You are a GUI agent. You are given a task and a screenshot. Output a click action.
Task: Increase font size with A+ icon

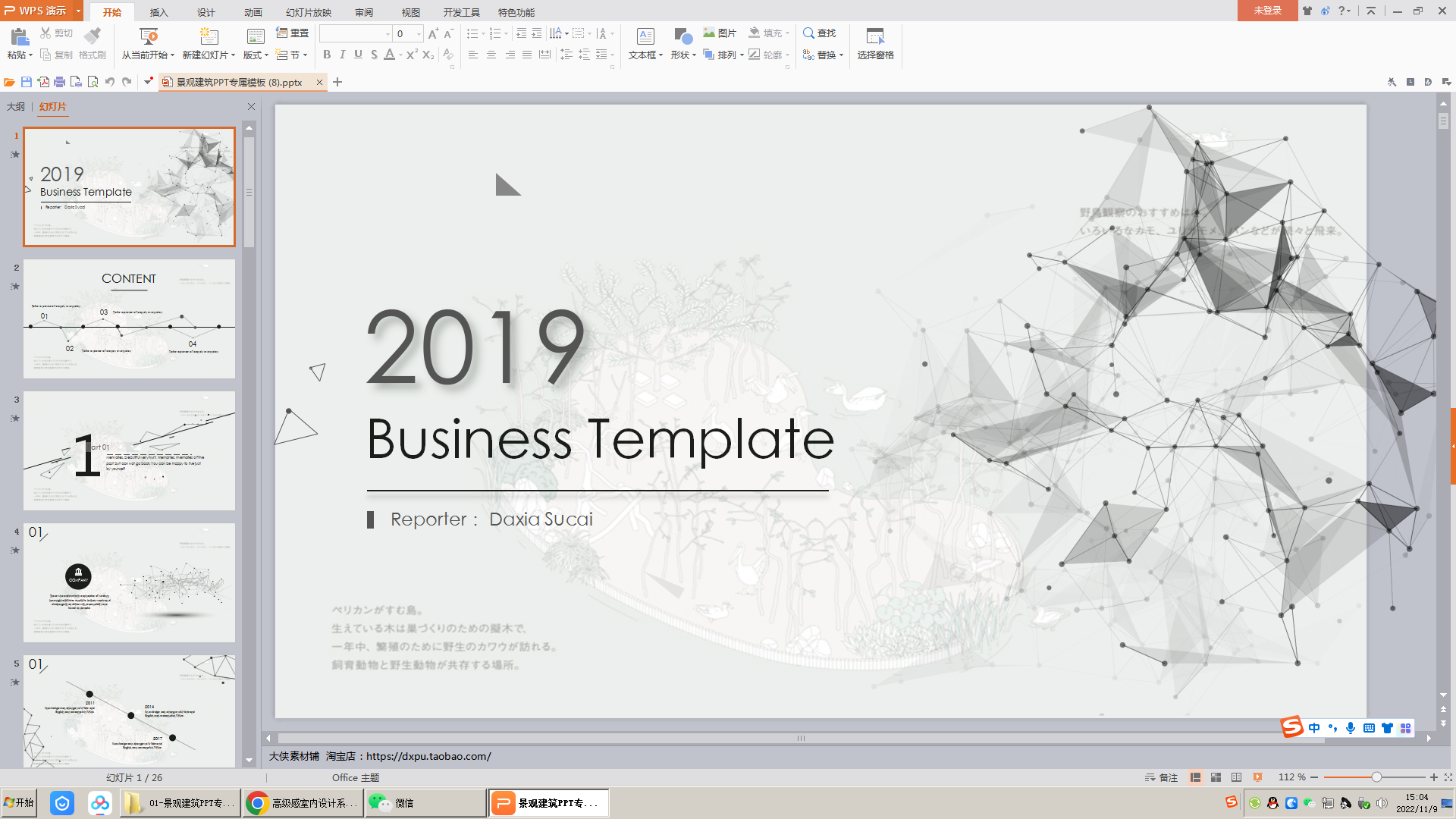(x=433, y=33)
